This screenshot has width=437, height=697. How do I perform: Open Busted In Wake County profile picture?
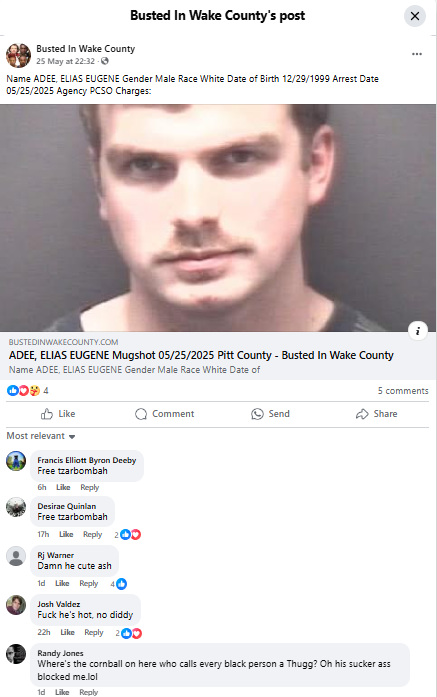pyautogui.click(x=18, y=55)
